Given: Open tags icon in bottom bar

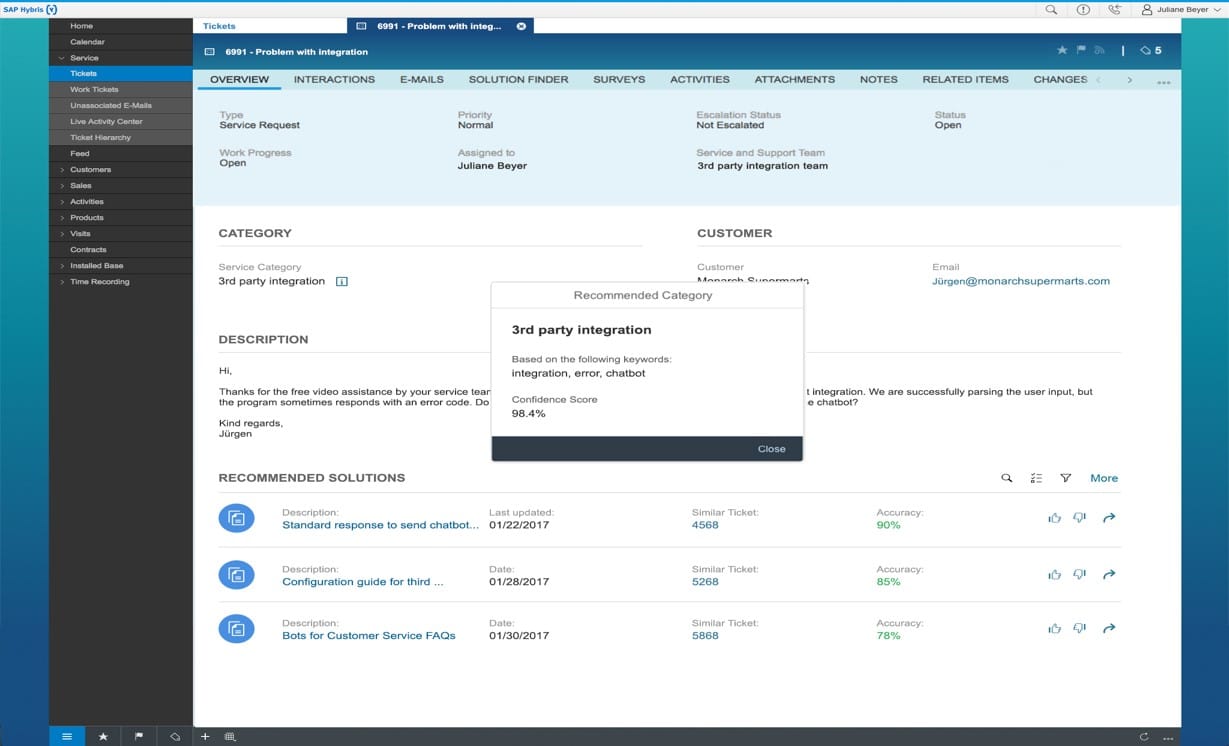Looking at the screenshot, I should click(x=175, y=737).
